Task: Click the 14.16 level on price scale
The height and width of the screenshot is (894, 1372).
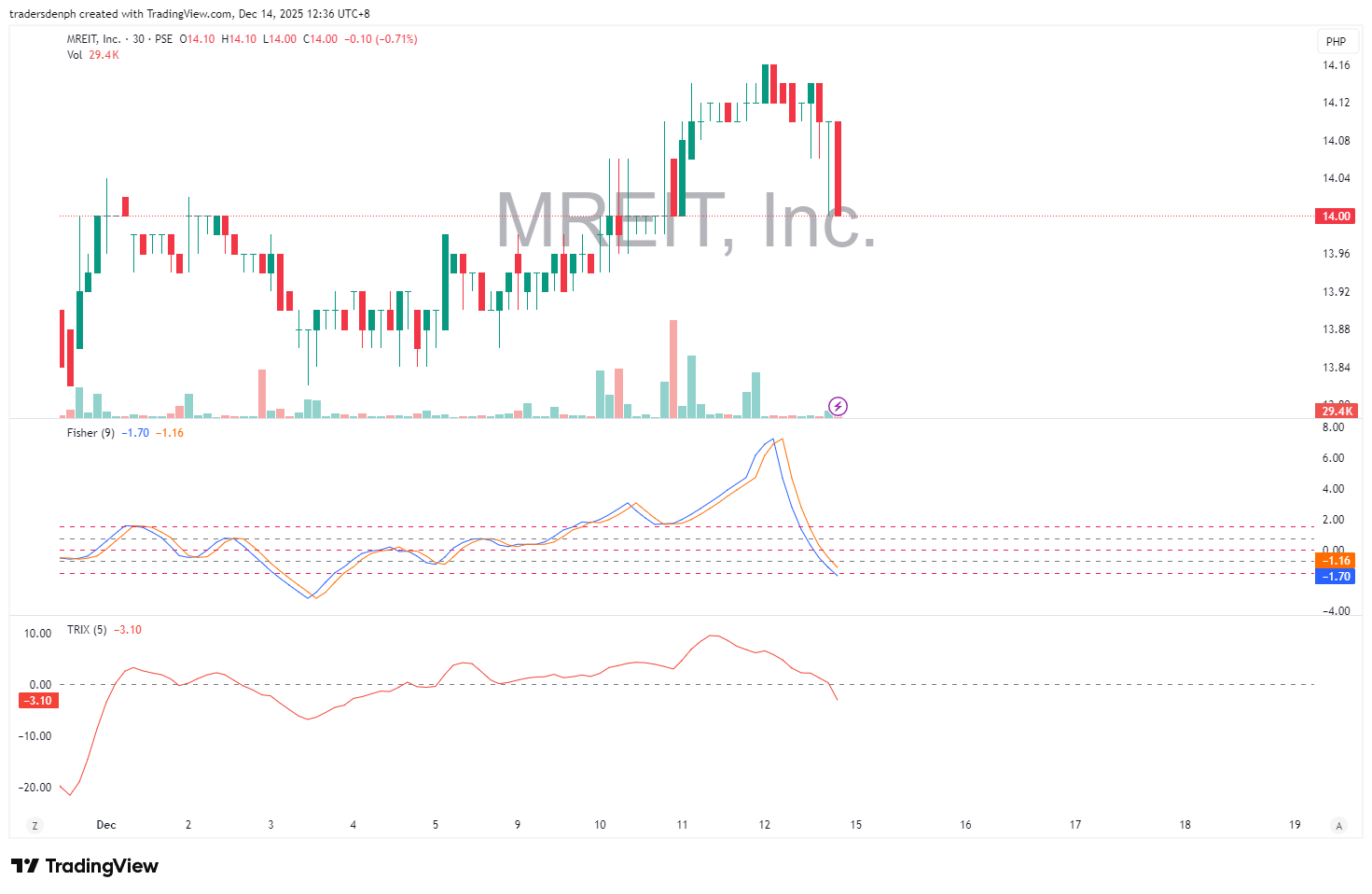Action: 1336,65
